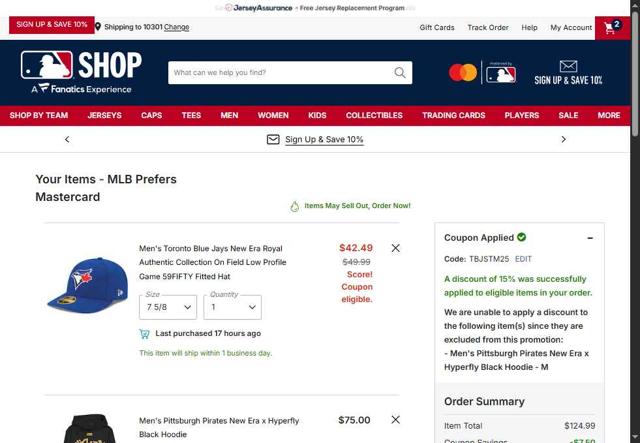The width and height of the screenshot is (640, 443).
Task: Open the Size 7 5/8 dropdown
Action: pos(168,307)
